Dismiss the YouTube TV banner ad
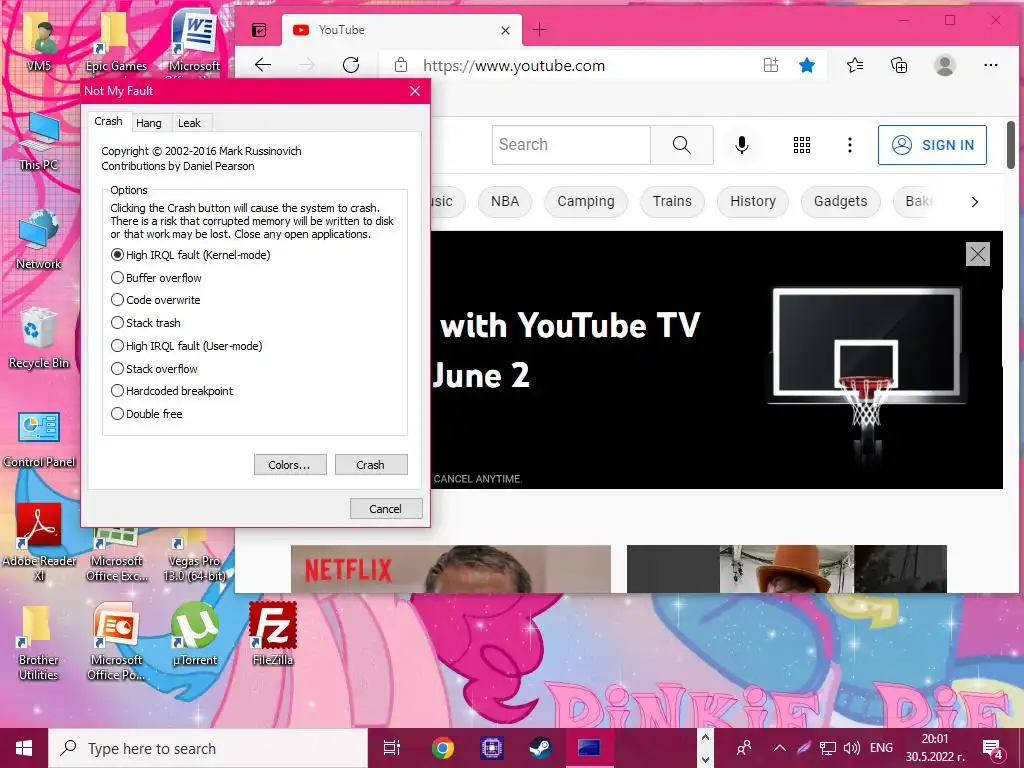 tap(978, 254)
